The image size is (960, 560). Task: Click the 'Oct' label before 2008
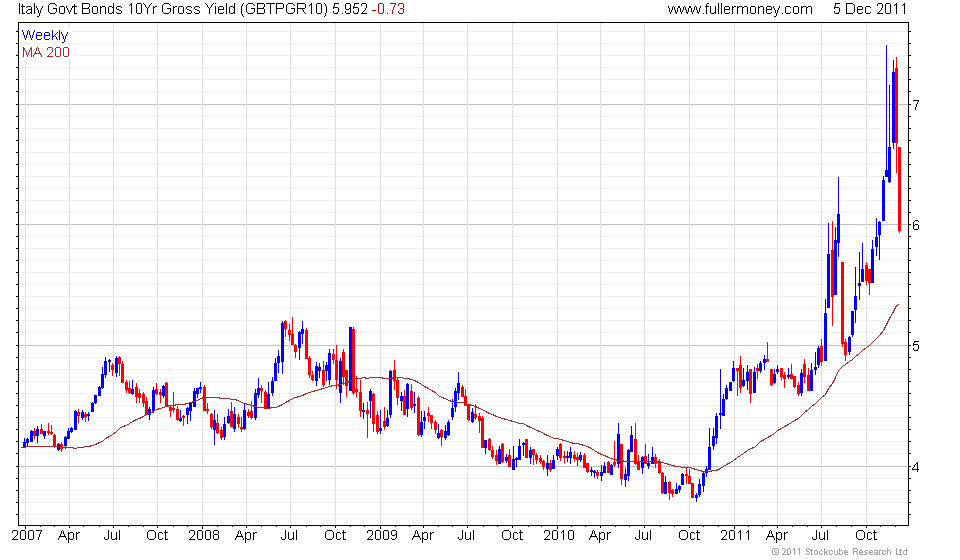tap(157, 536)
